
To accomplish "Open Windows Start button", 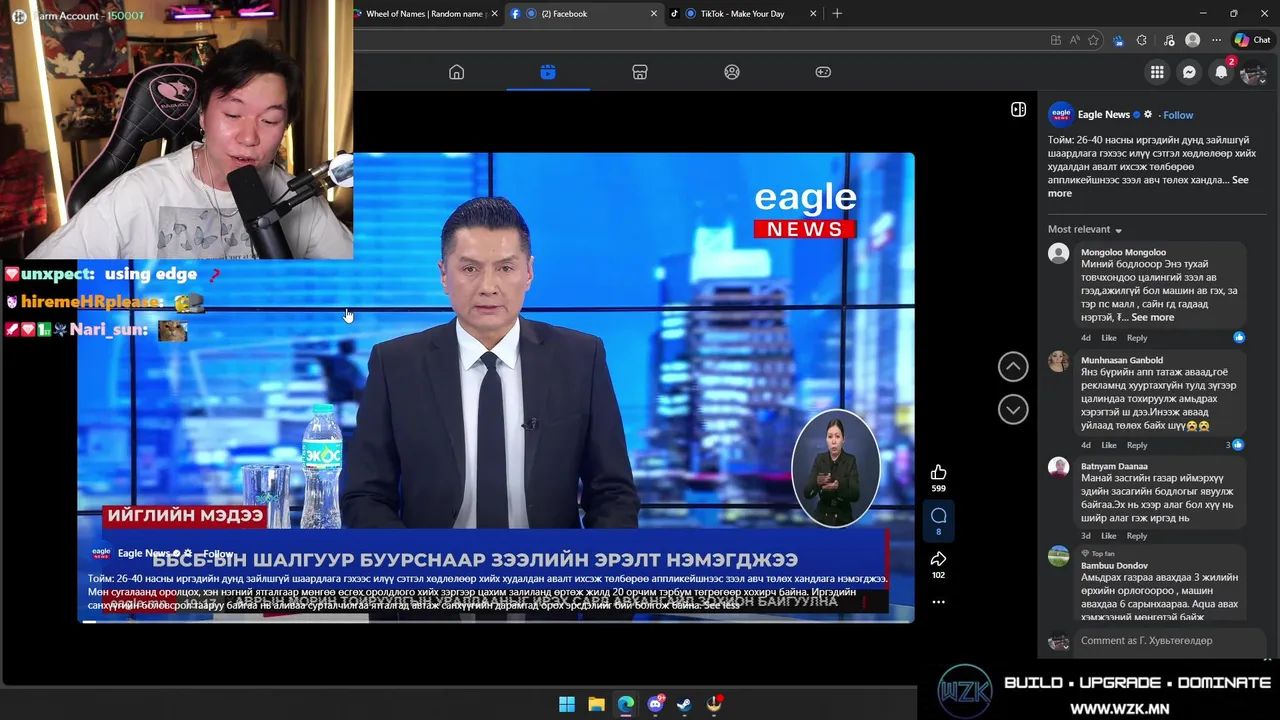I will point(567,704).
